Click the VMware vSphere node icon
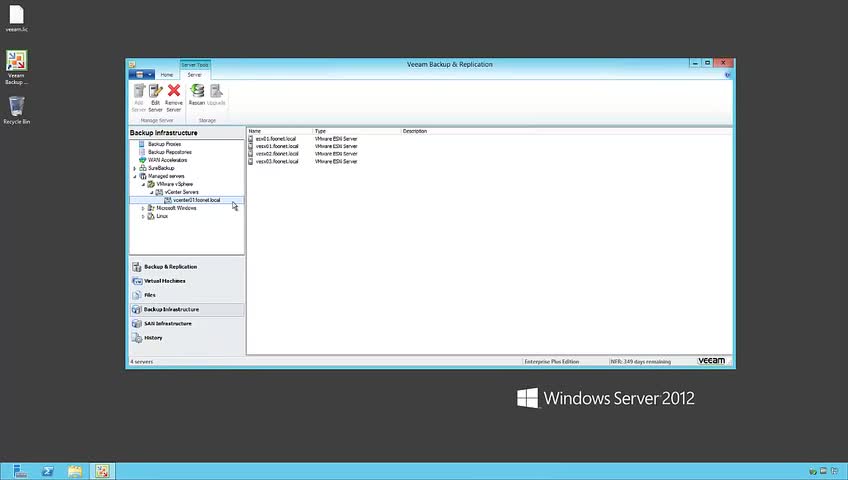The image size is (848, 480). pos(151,184)
